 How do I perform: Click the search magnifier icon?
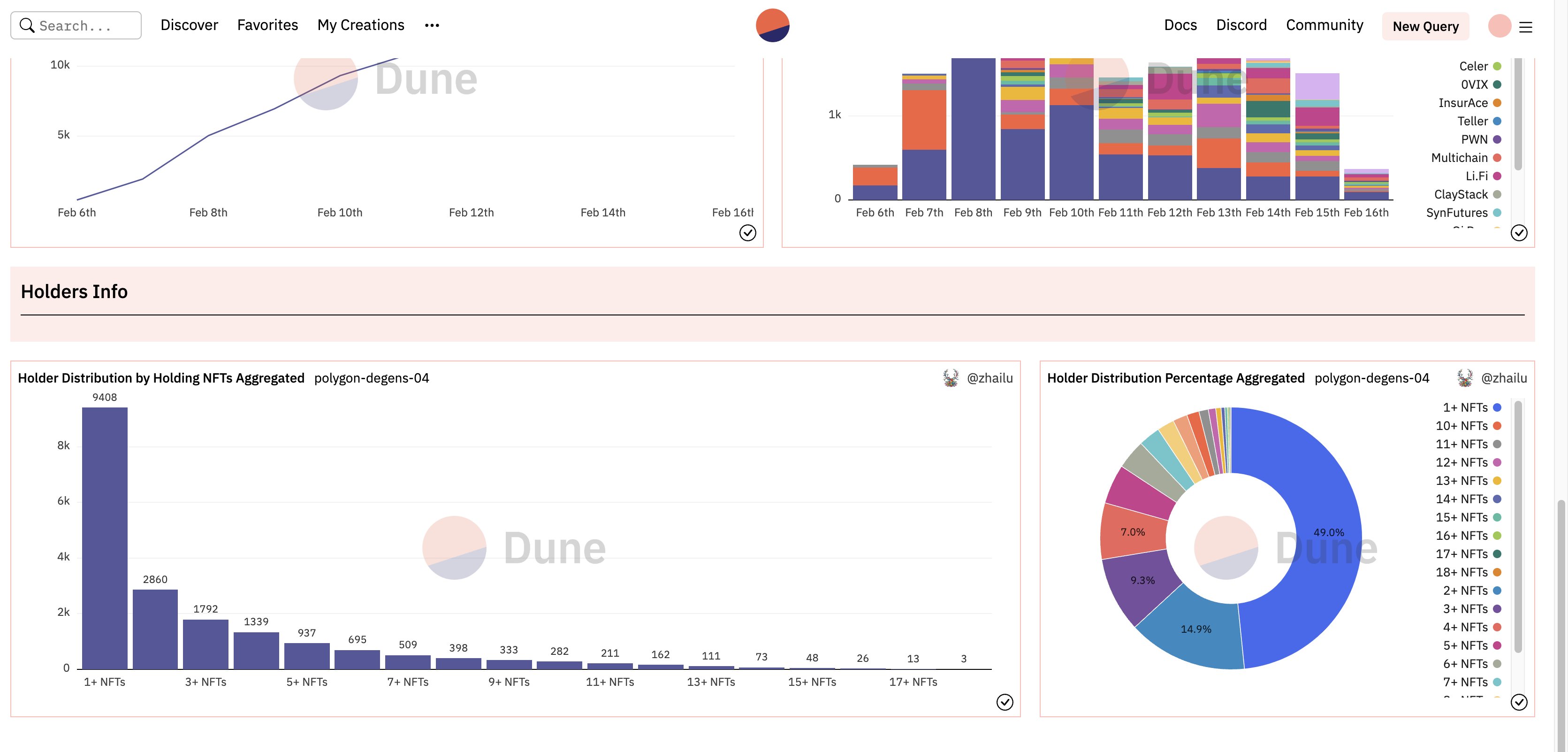[27, 25]
